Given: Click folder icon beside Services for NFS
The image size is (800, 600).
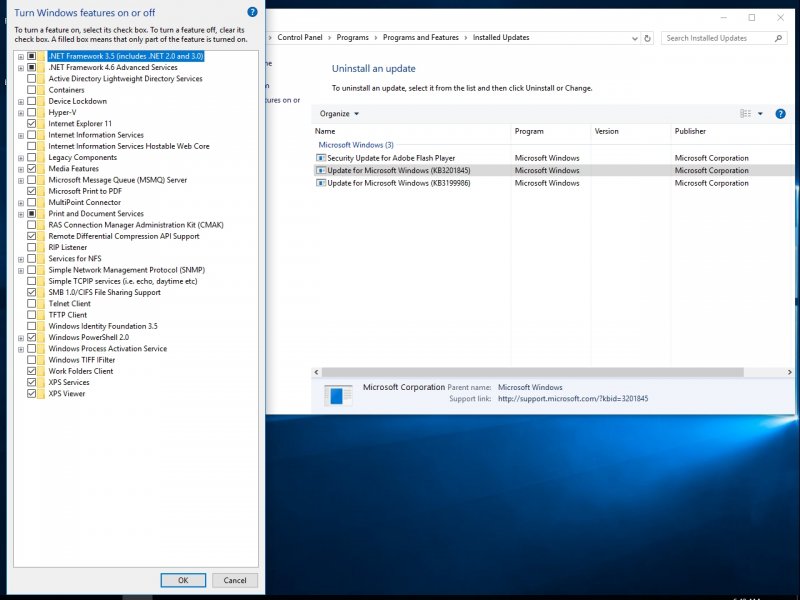Looking at the screenshot, I should 41,259.
